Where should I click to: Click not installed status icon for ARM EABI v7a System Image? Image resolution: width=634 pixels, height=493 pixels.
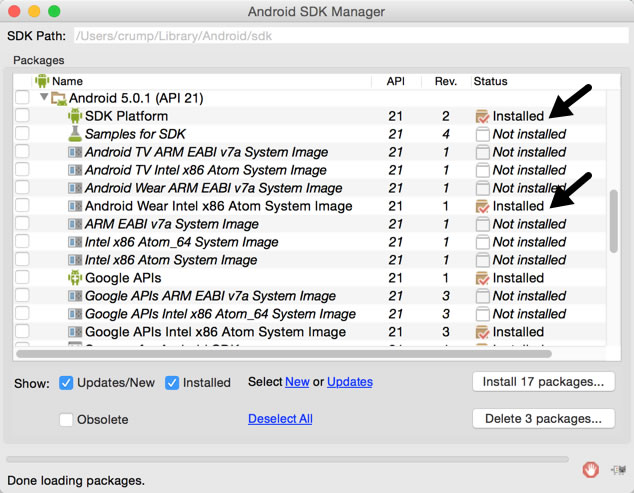click(482, 224)
